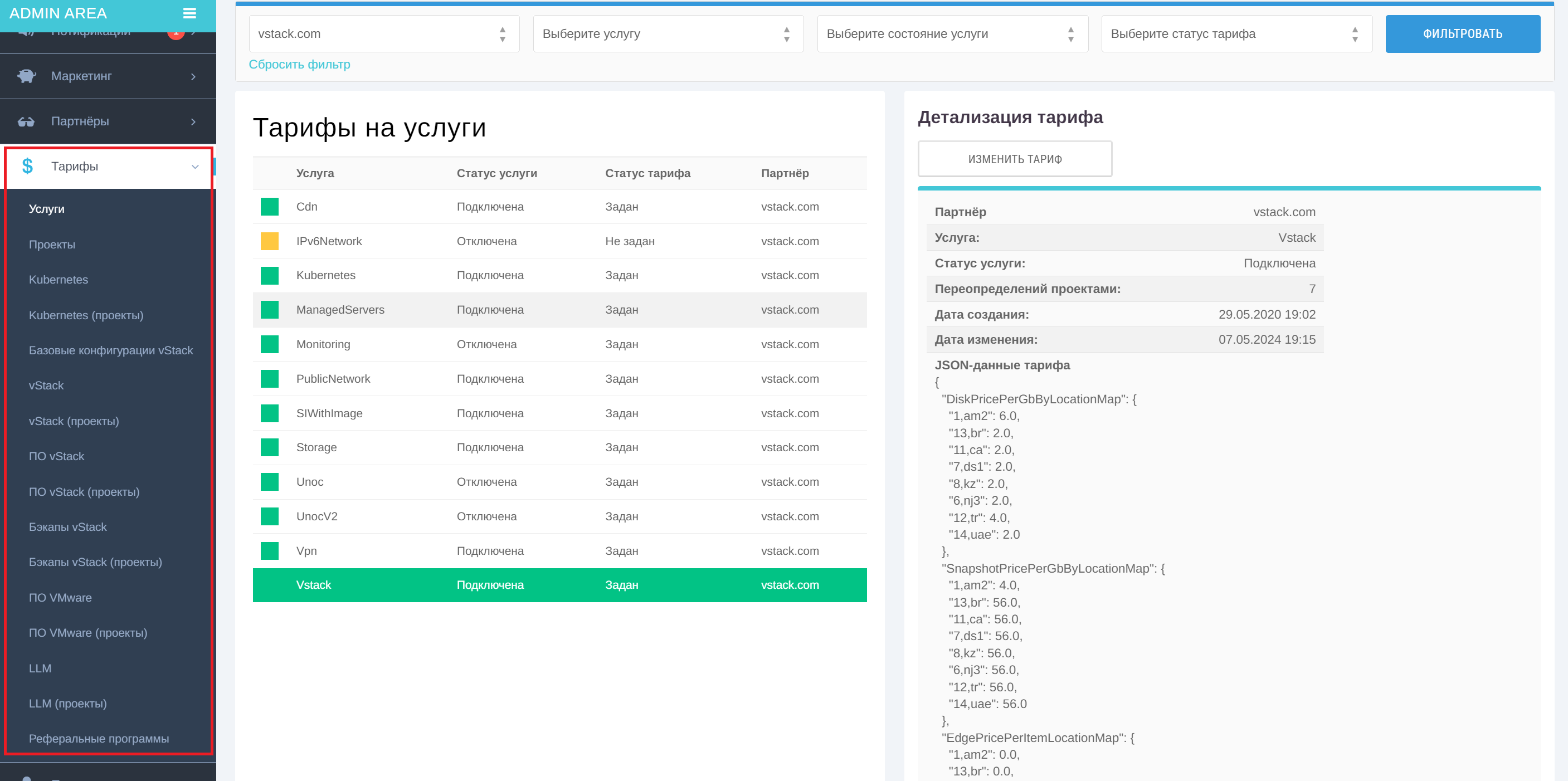
Task: Open the Проекты submenu item
Action: coord(52,245)
